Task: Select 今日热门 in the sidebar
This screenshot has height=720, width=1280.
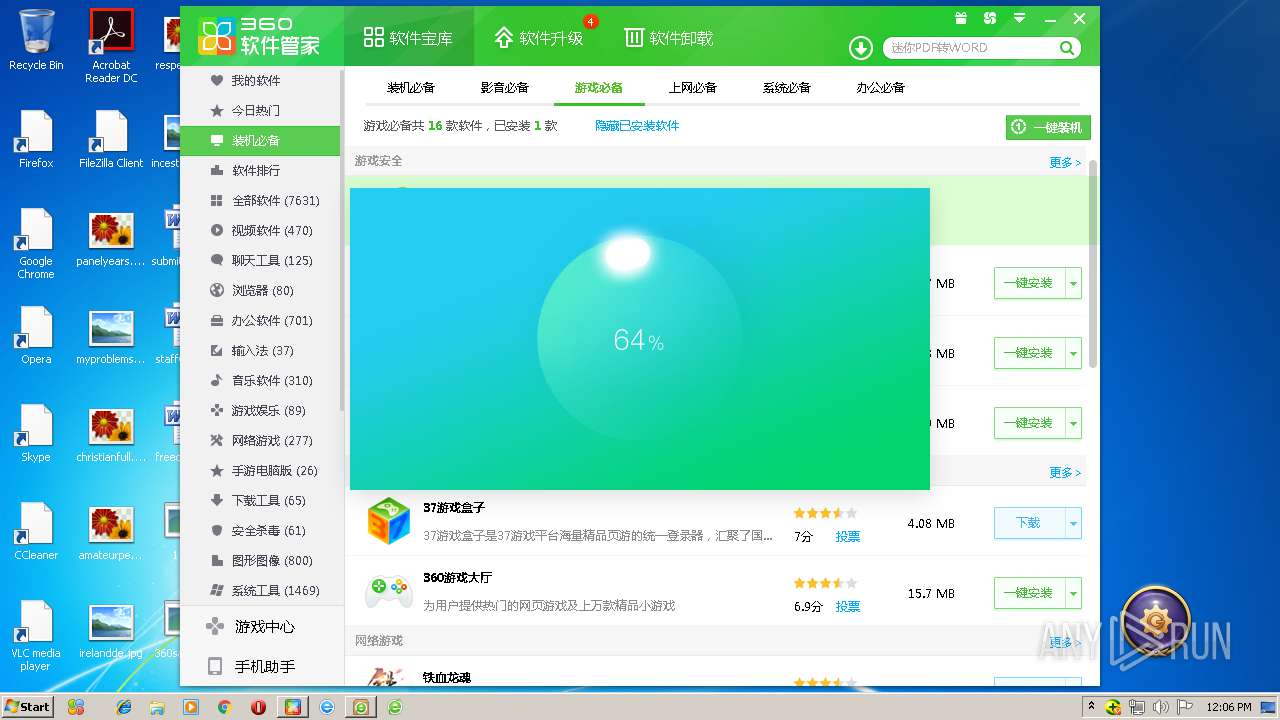Action: tap(260, 110)
